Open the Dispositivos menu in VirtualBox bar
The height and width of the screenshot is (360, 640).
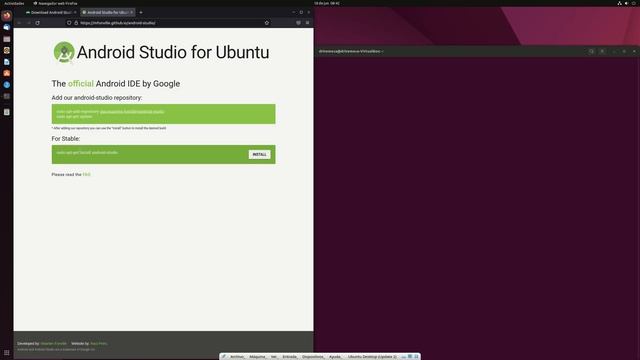point(313,357)
